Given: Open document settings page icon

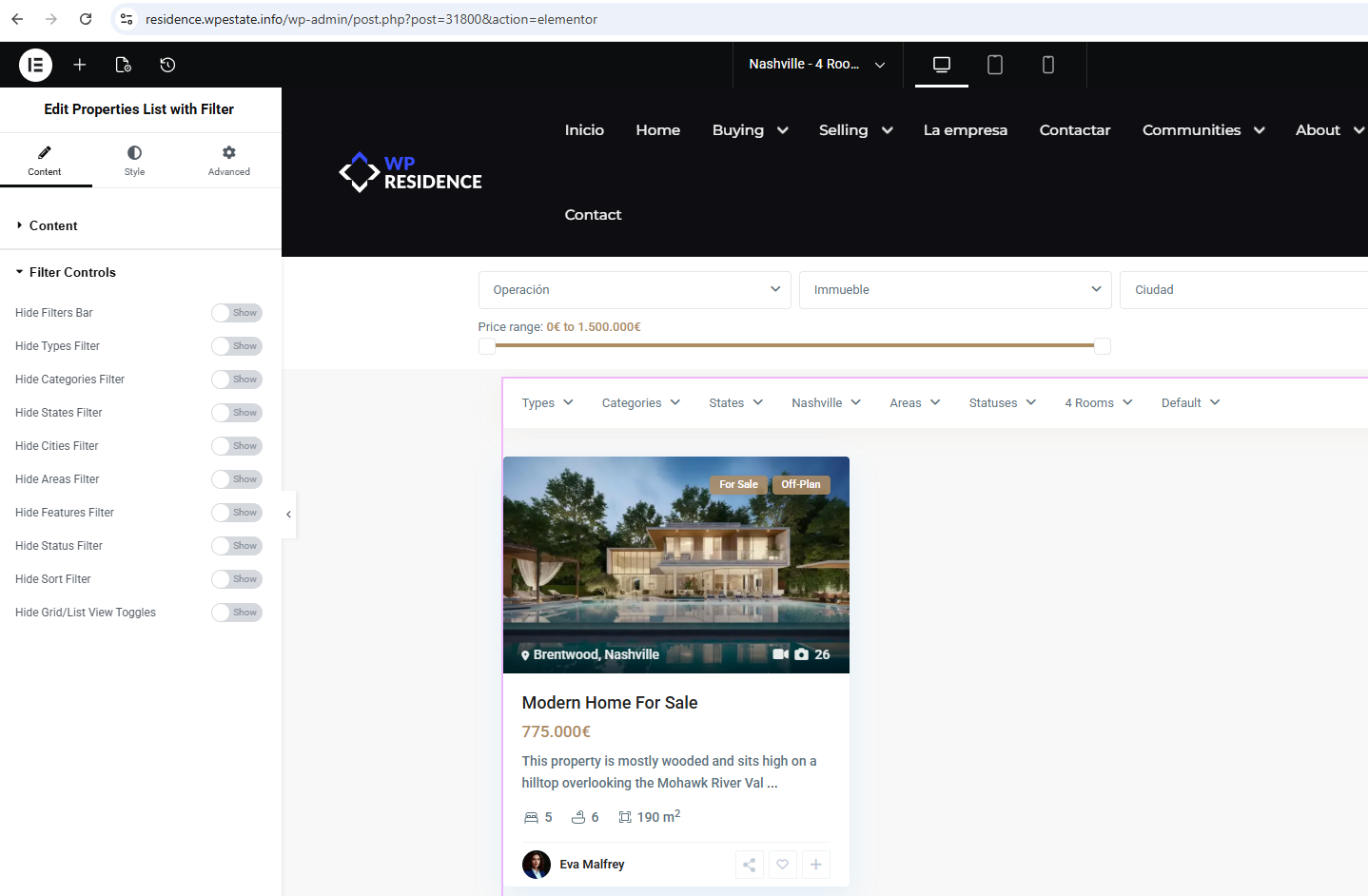Looking at the screenshot, I should coord(123,65).
